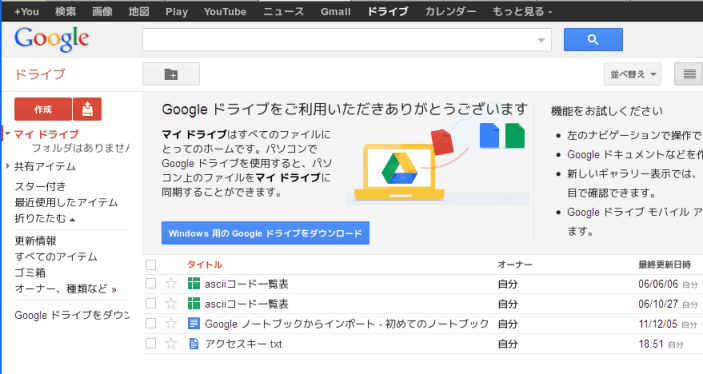The image size is (703, 374).
Task: Open オーナー、種類など filter options
Action: (65, 289)
